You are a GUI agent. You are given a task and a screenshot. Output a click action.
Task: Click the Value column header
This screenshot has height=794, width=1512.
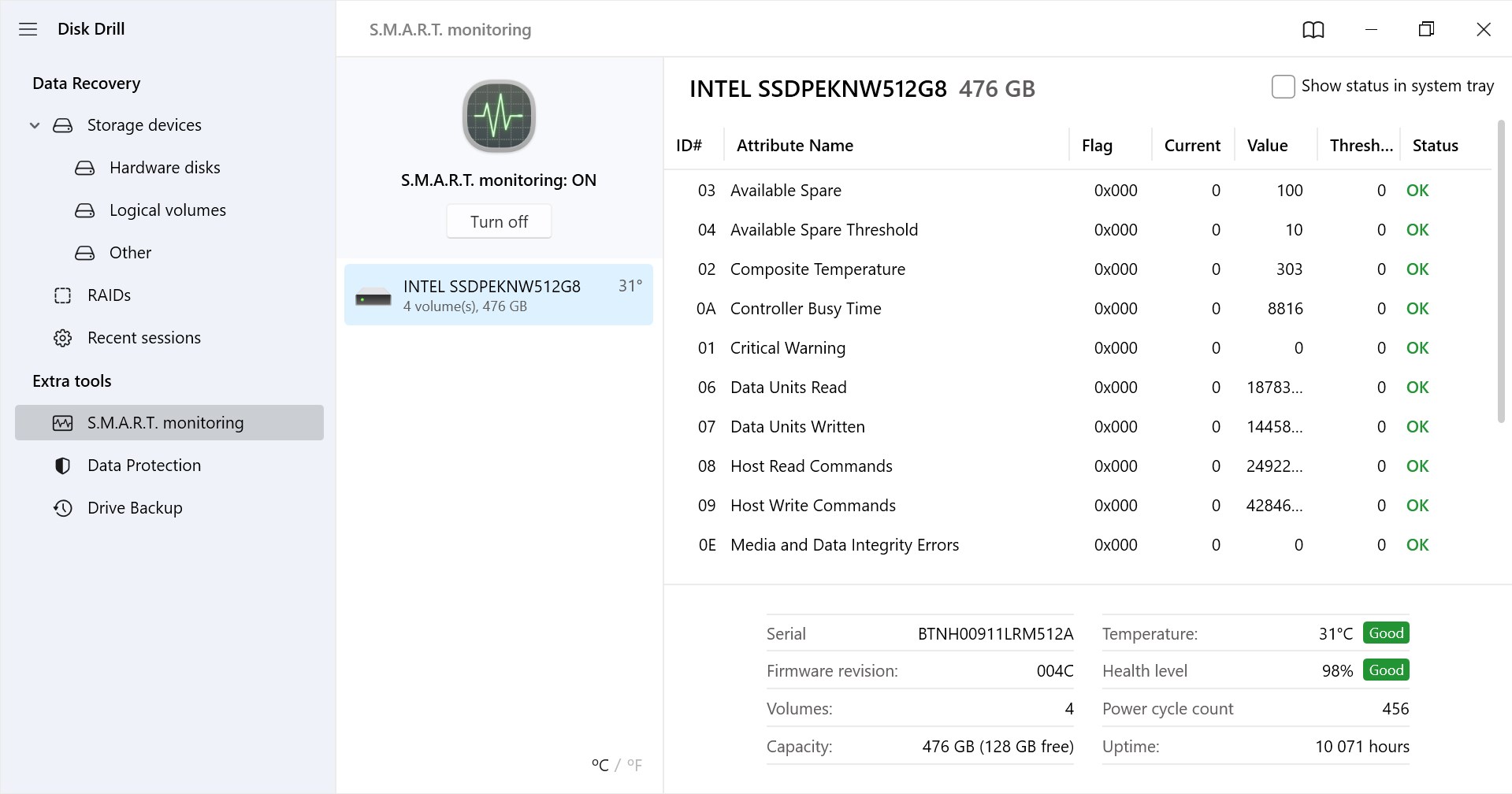(x=1267, y=146)
